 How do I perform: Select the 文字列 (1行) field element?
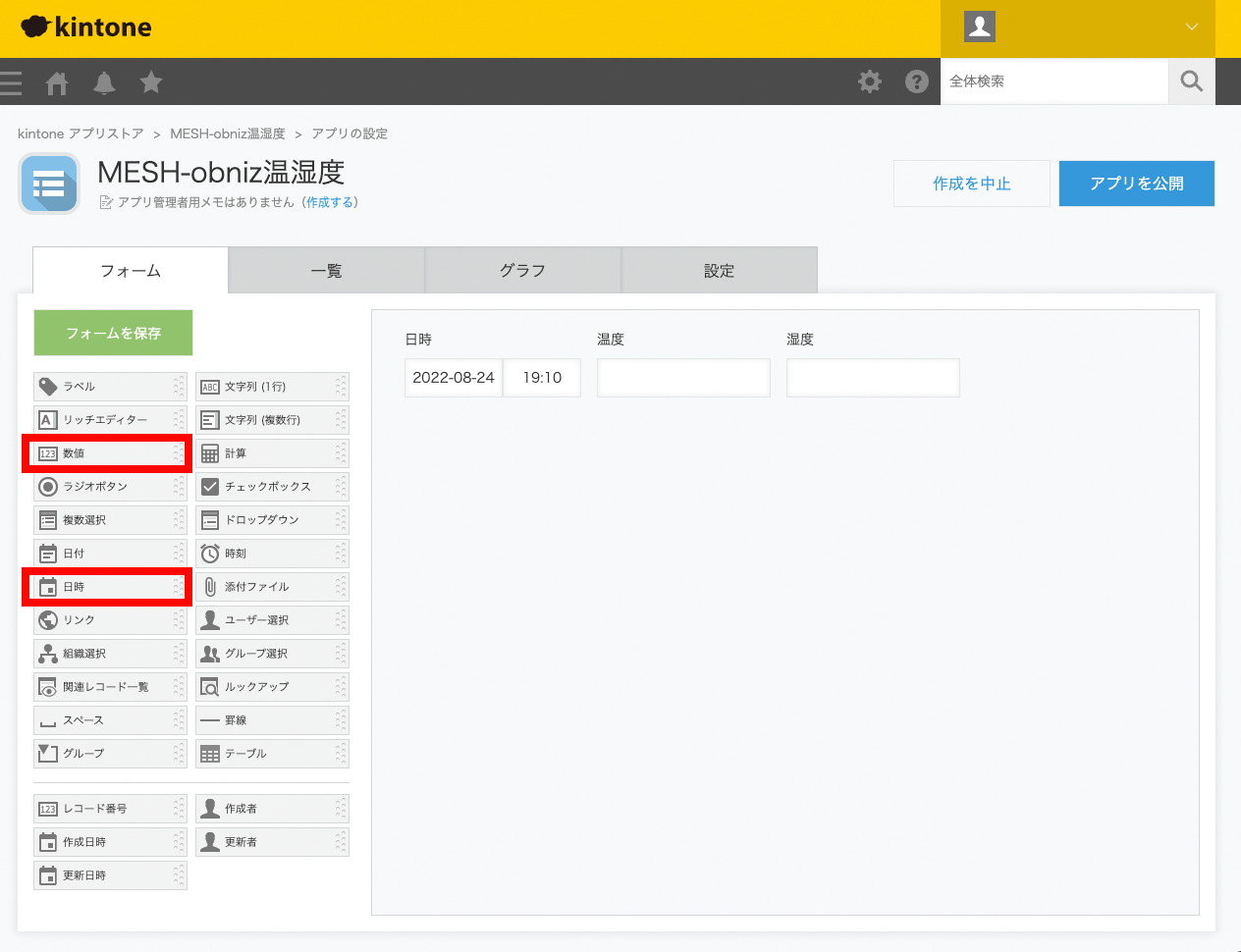coord(272,387)
